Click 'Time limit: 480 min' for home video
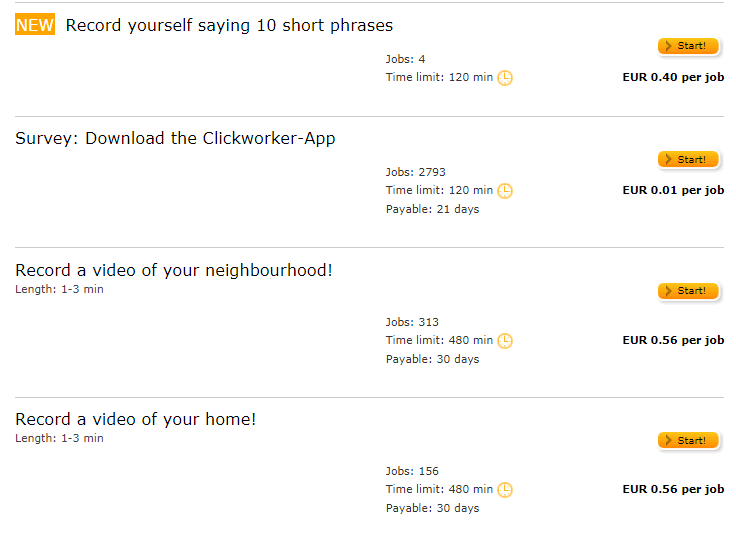The image size is (736, 535). pyautogui.click(x=439, y=490)
